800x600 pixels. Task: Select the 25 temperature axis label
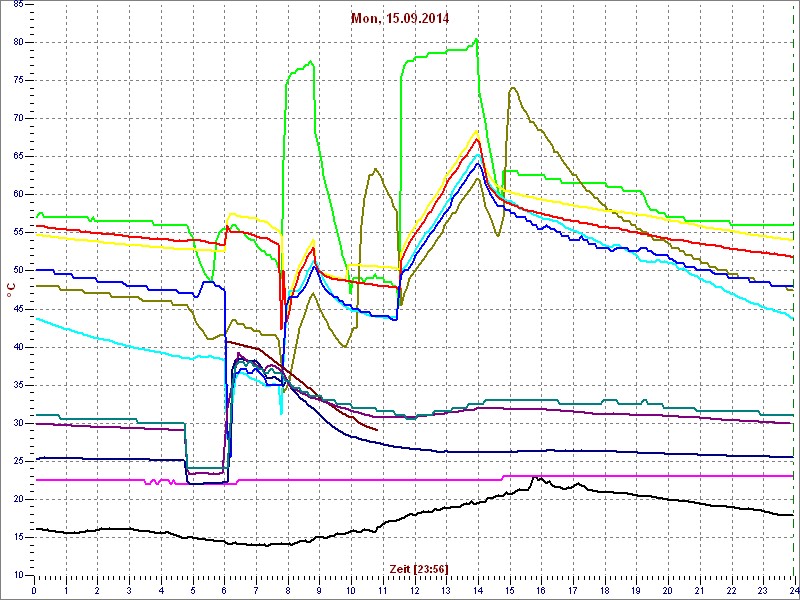coord(17,461)
